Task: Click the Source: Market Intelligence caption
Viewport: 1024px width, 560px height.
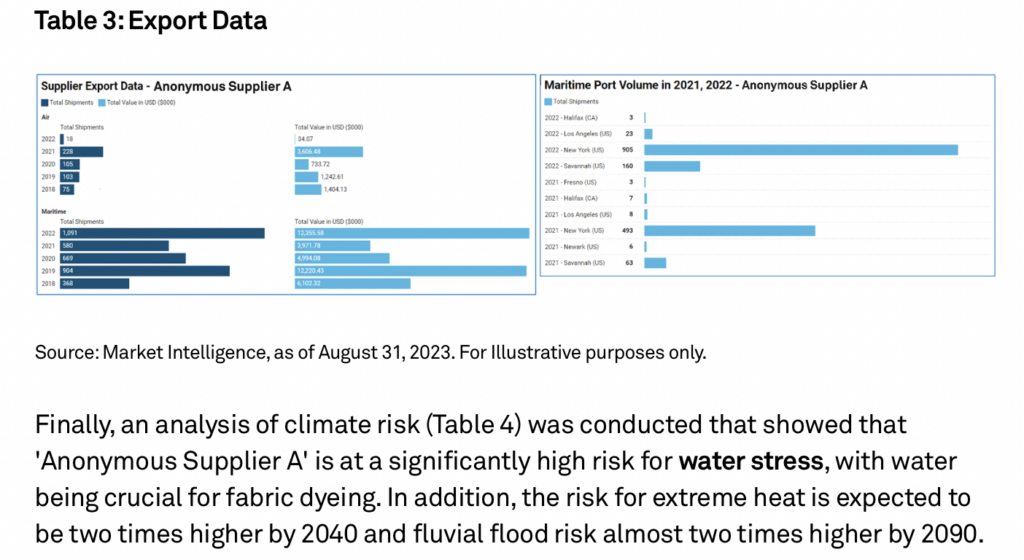Action: tap(370, 352)
